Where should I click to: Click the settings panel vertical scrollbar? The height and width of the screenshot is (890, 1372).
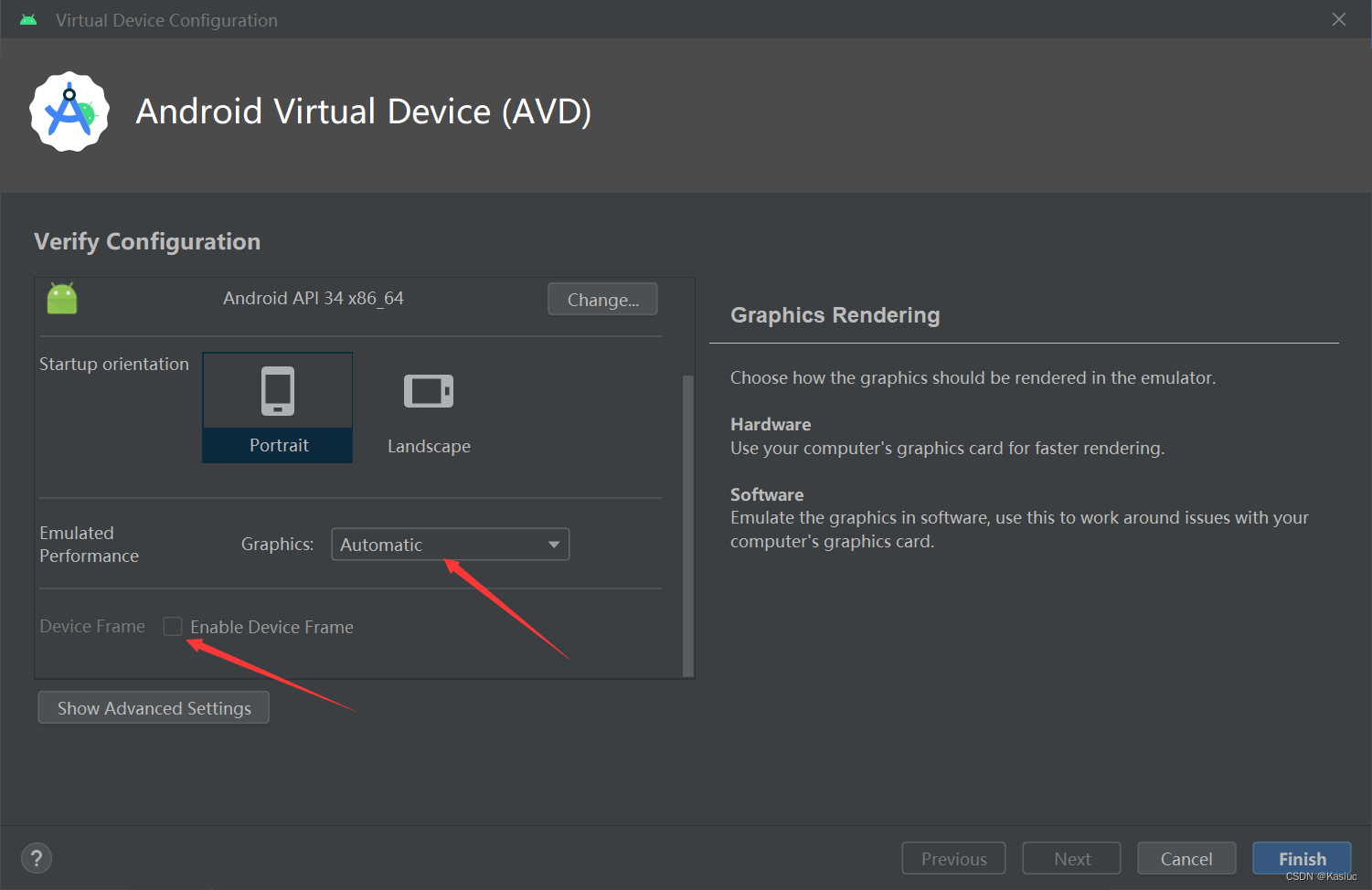click(x=688, y=525)
